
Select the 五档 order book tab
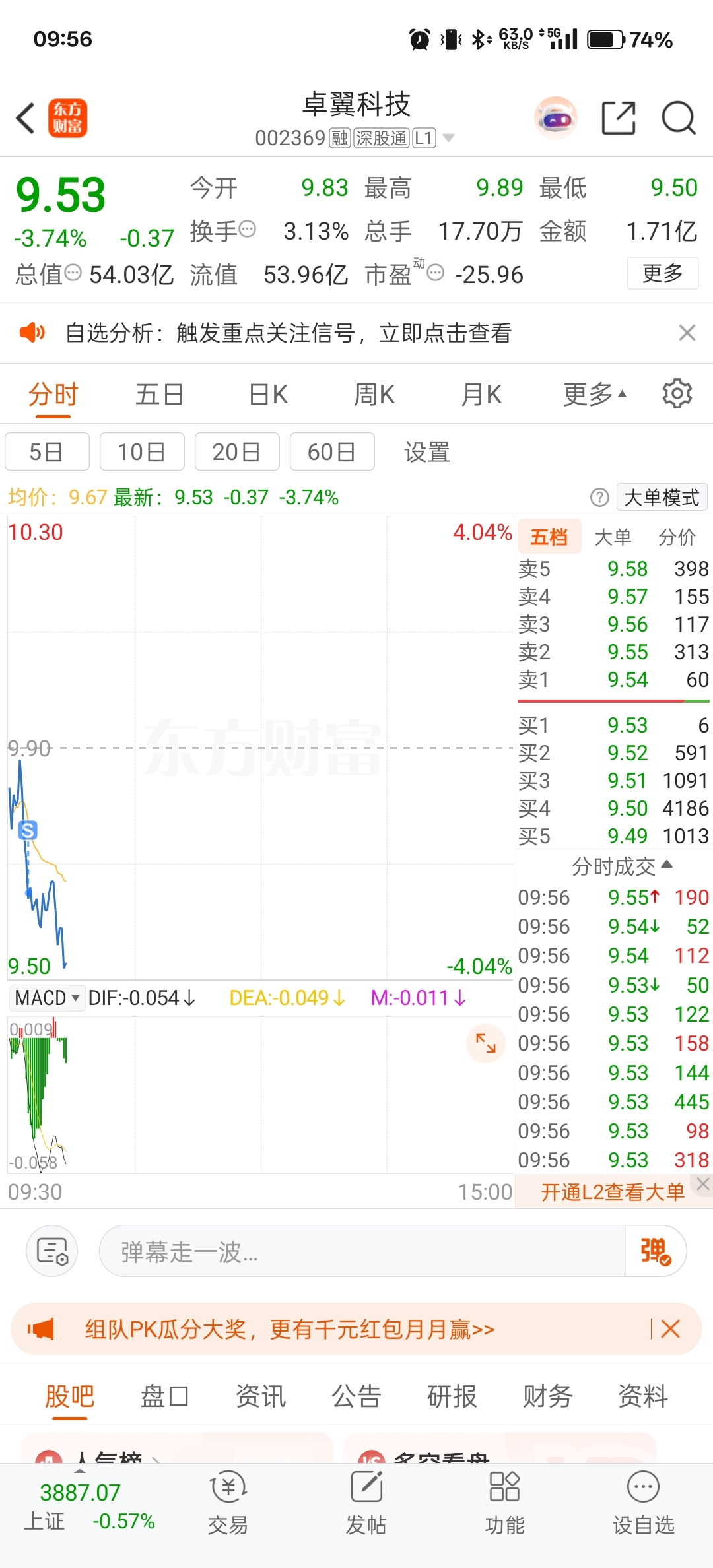[549, 537]
